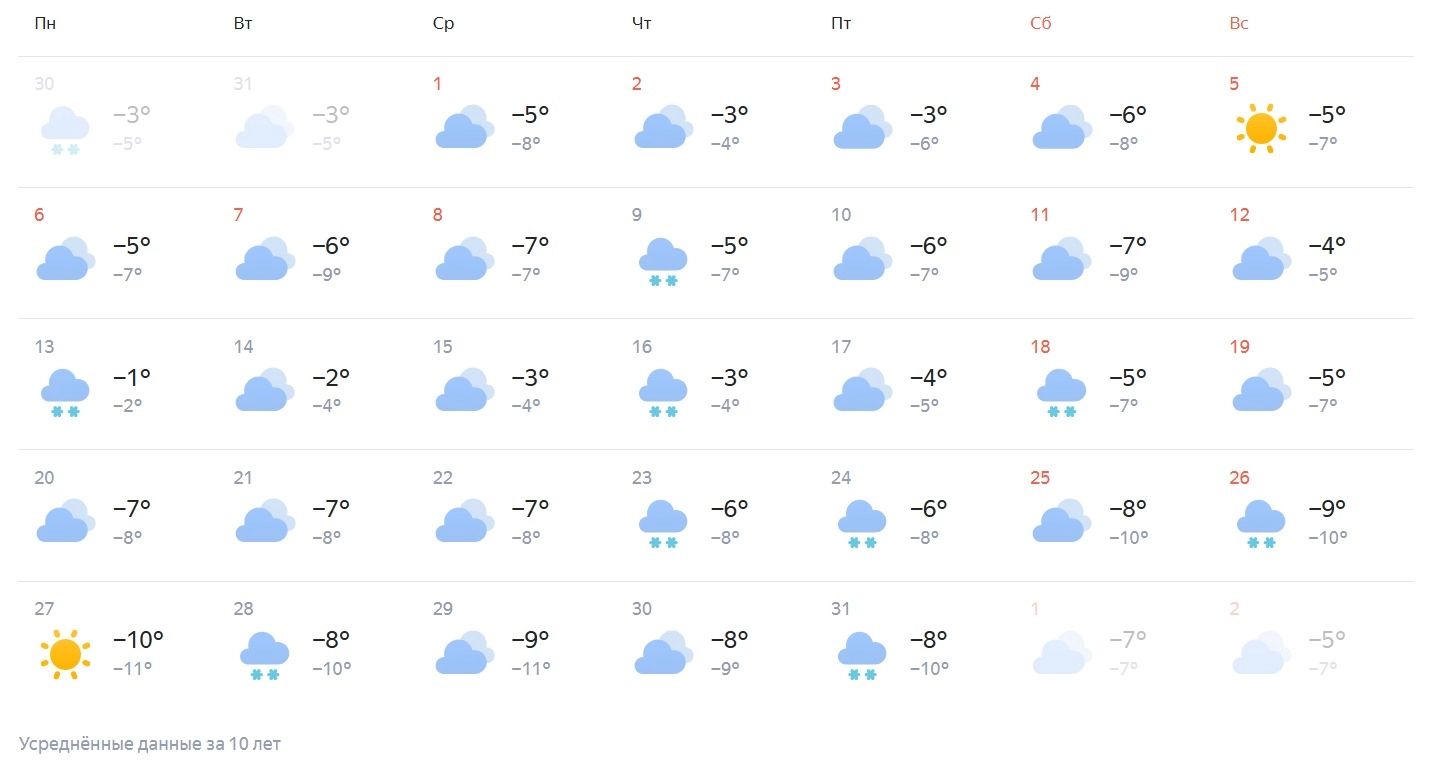Click the −10° temperature on the 27th

tap(138, 639)
